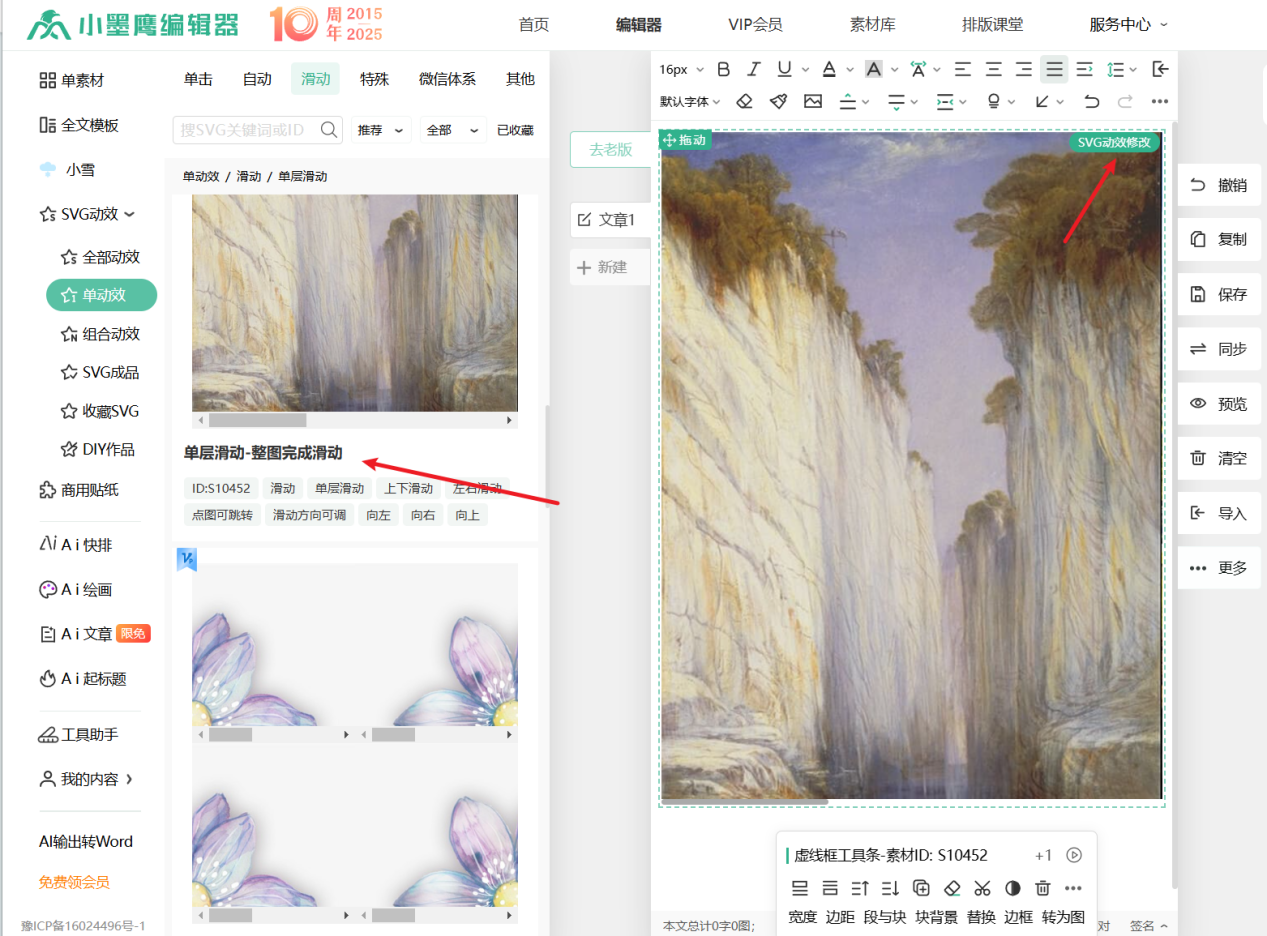Click the play icon in 虚线框工具条
The height and width of the screenshot is (936, 1267).
(1075, 855)
